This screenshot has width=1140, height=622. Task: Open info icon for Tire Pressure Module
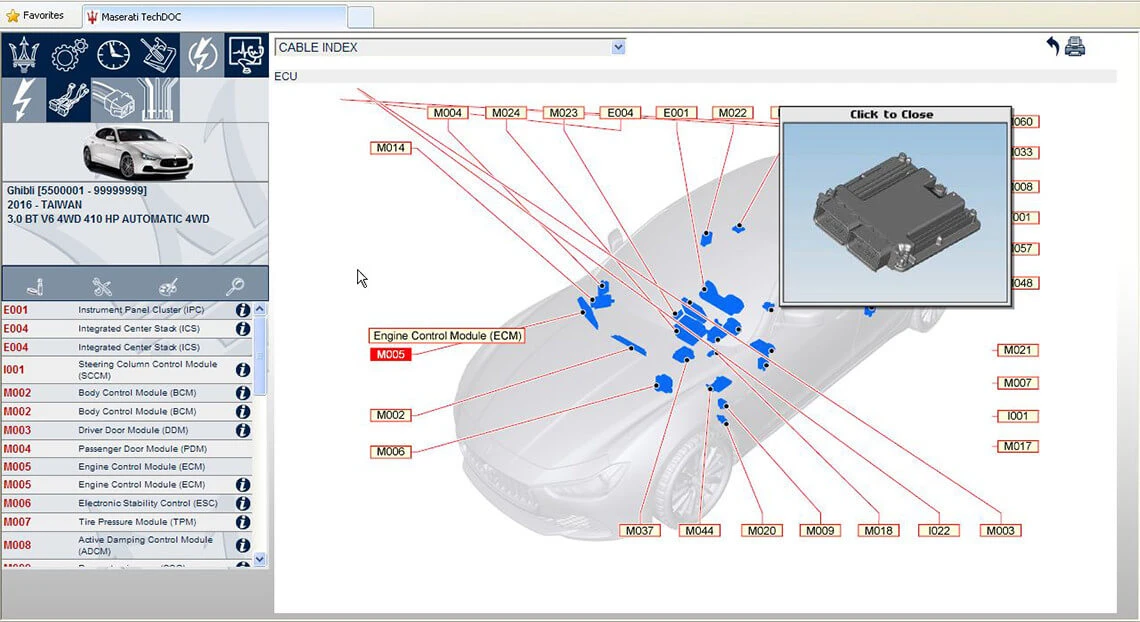point(243,522)
